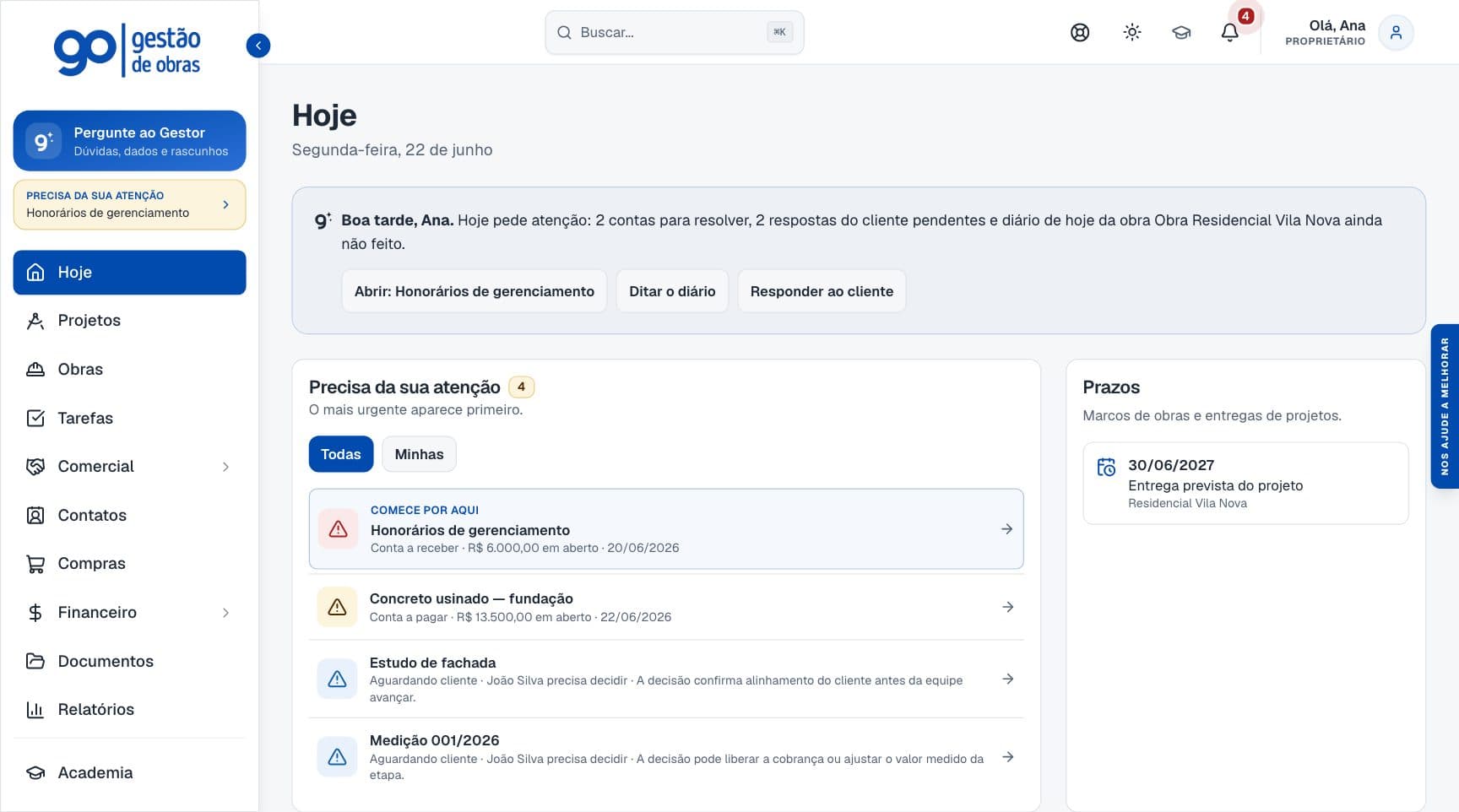Click the Ditar o diário button
Viewport: 1459px width, 812px height.
tap(672, 291)
